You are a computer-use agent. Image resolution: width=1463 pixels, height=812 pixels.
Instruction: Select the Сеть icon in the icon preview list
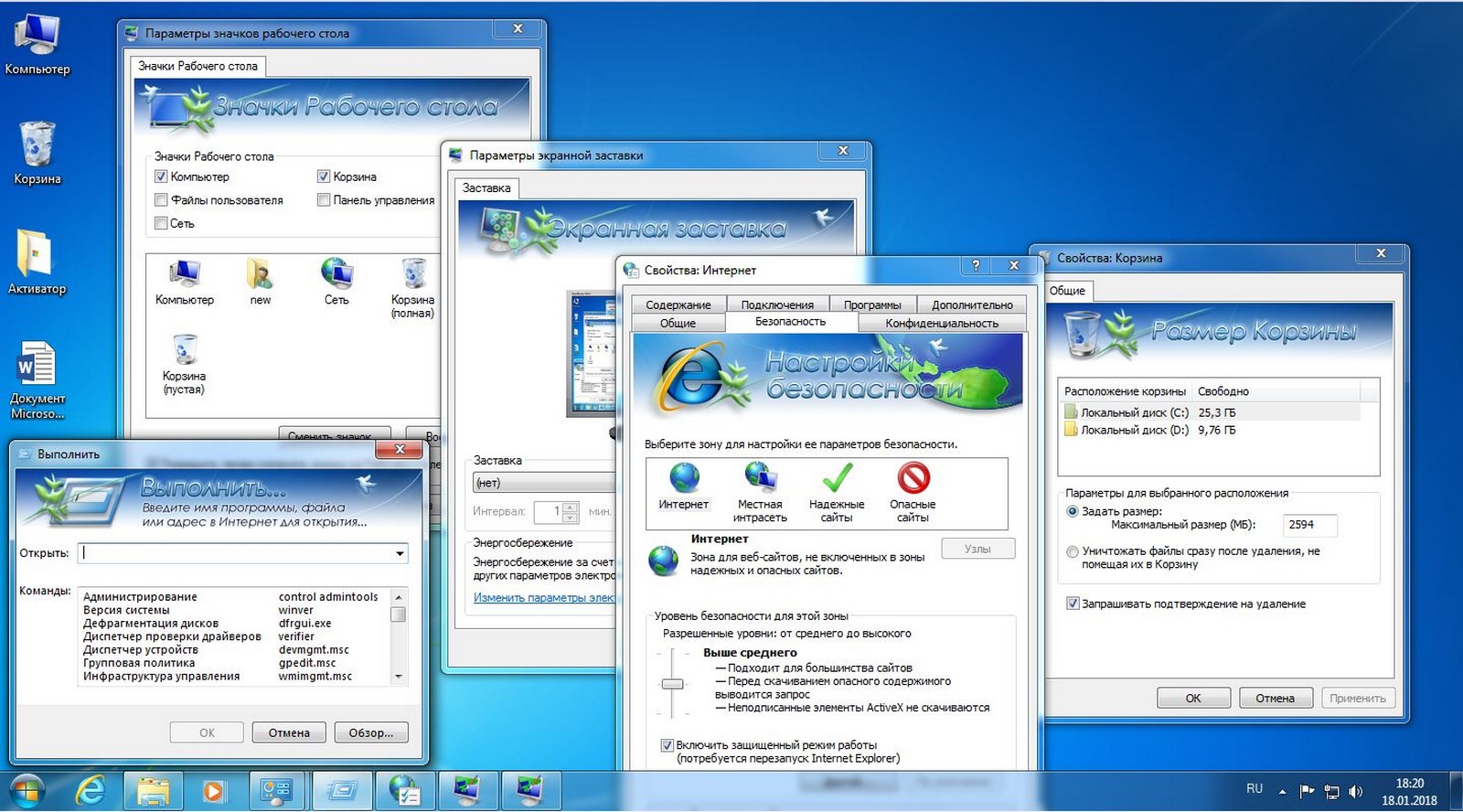point(336,282)
